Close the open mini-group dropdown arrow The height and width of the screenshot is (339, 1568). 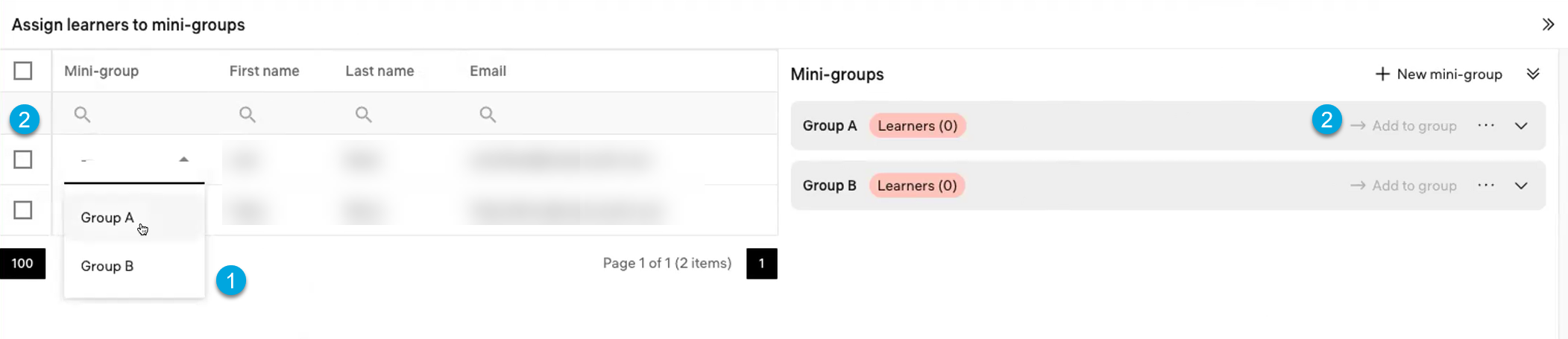click(183, 159)
